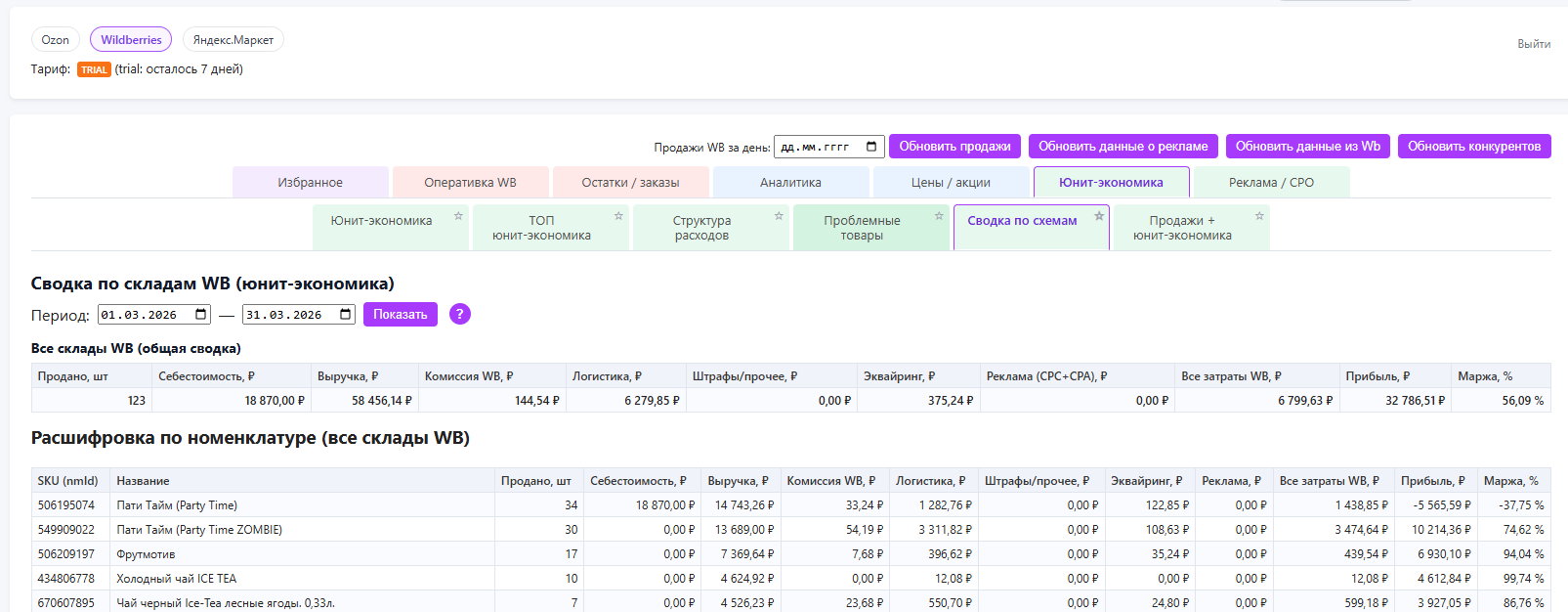The width and height of the screenshot is (1568, 612).
Task: Click the Фрутмотив product name
Action: 146,554
